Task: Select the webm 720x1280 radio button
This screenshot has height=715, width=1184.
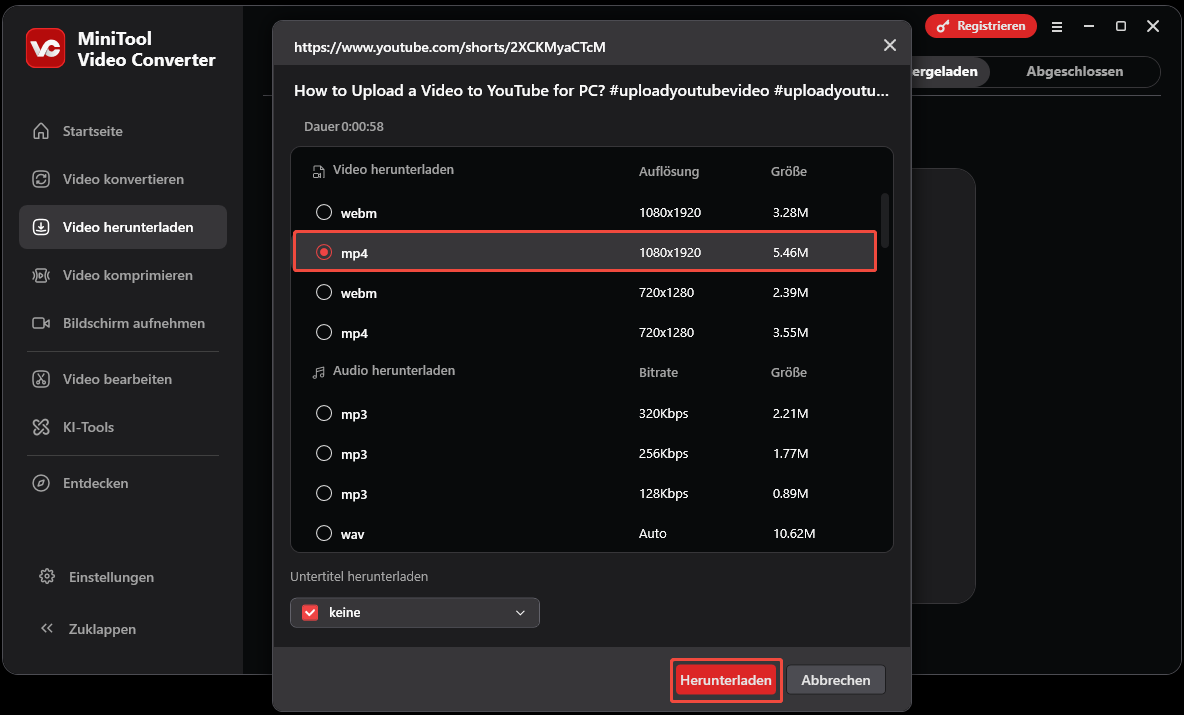Action: [x=324, y=292]
